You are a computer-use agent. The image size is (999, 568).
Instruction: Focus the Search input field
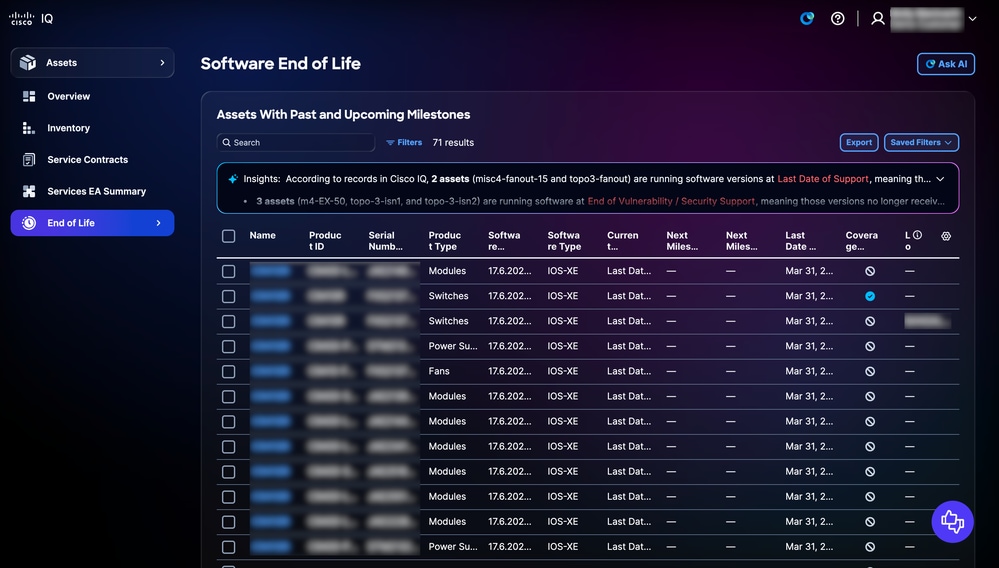[x=296, y=143]
